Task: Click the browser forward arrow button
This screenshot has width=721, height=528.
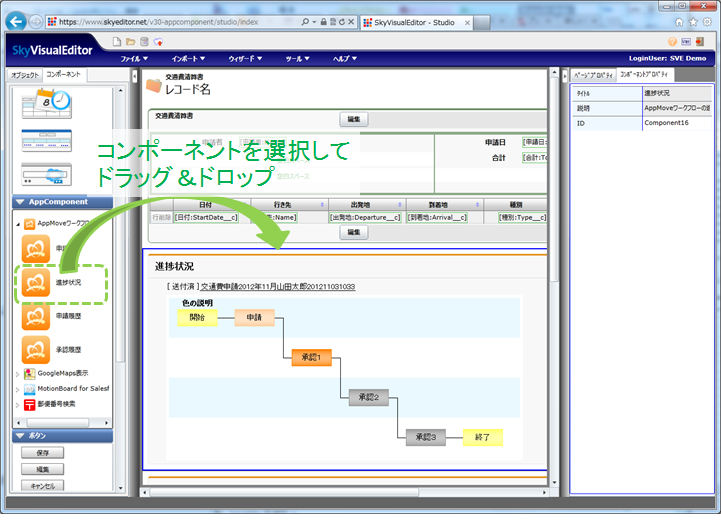Action: (x=35, y=22)
